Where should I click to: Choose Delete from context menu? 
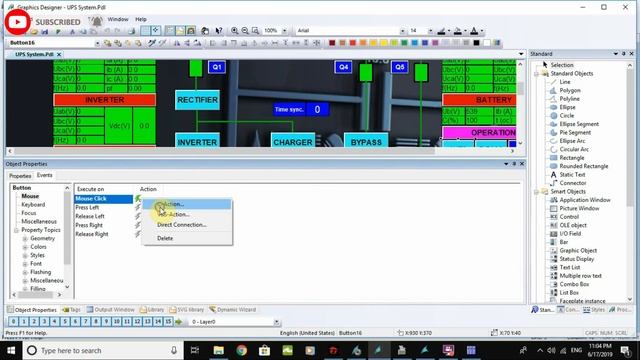pos(165,238)
